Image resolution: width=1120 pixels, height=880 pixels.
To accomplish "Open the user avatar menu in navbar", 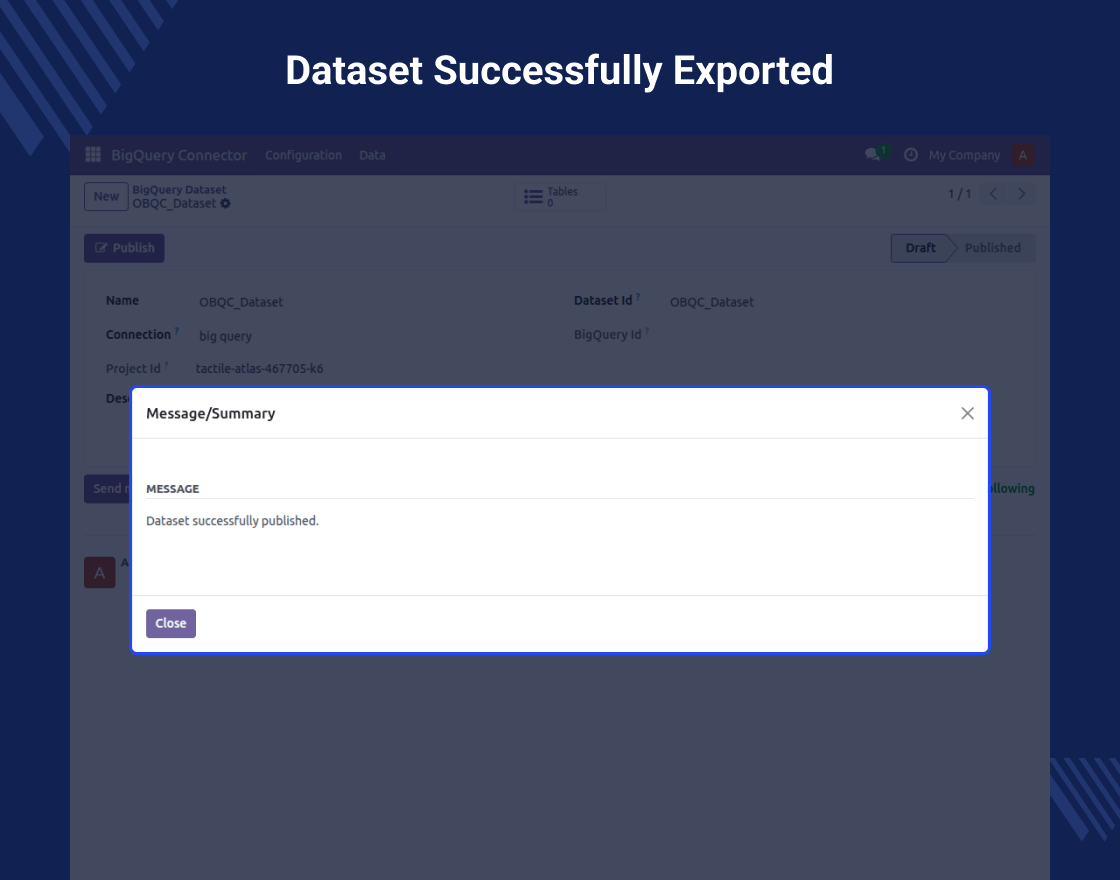I will pyautogui.click(x=1023, y=155).
